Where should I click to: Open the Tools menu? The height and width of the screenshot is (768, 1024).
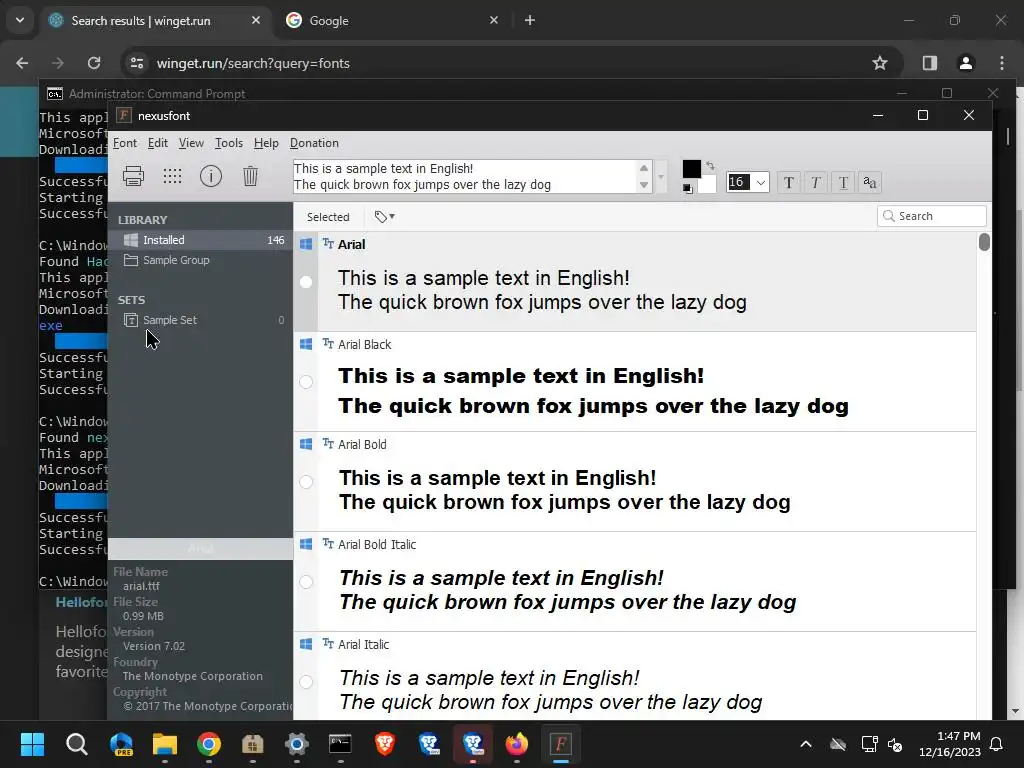pyautogui.click(x=229, y=143)
